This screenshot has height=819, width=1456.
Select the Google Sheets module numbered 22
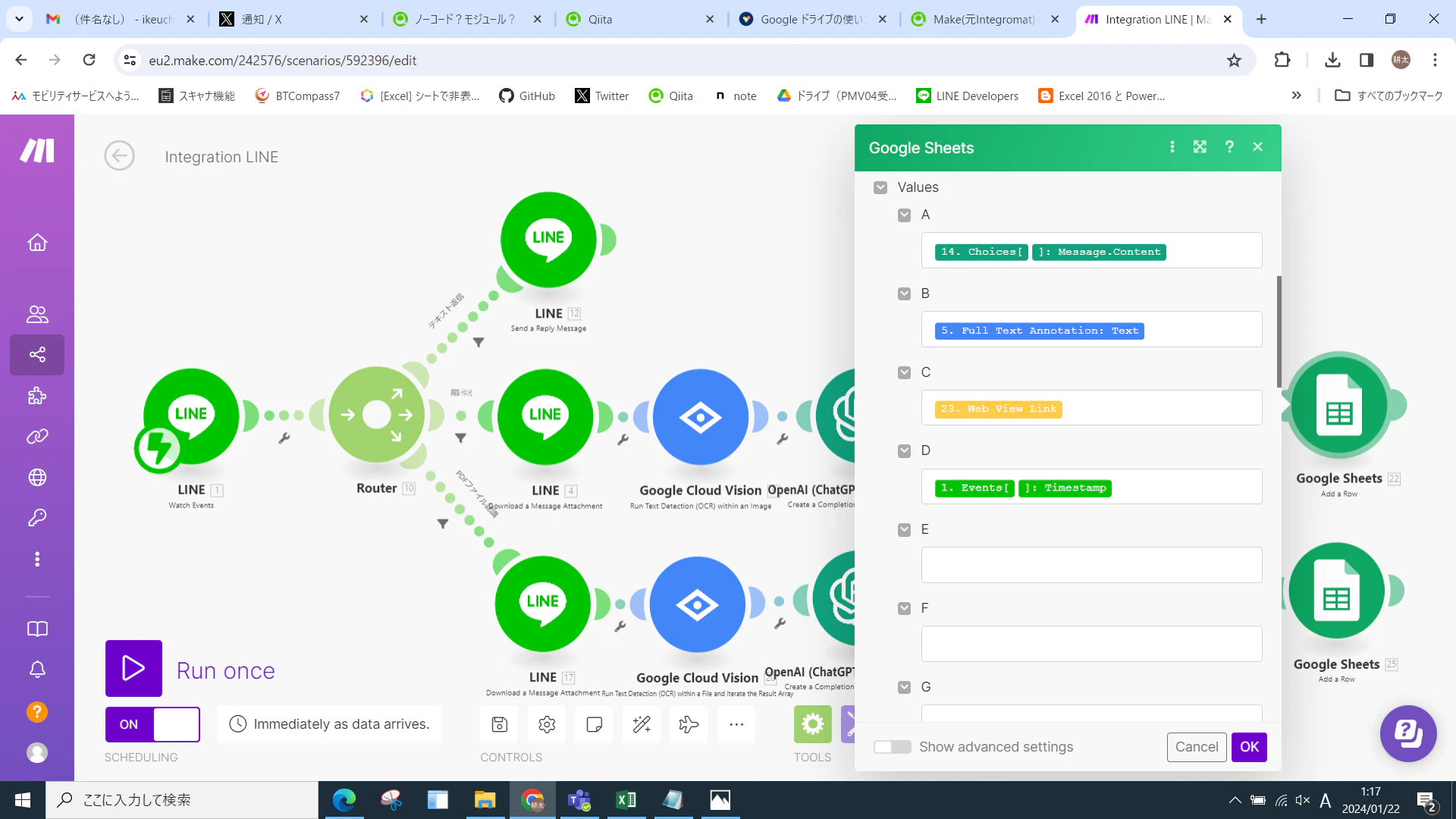pyautogui.click(x=1339, y=405)
